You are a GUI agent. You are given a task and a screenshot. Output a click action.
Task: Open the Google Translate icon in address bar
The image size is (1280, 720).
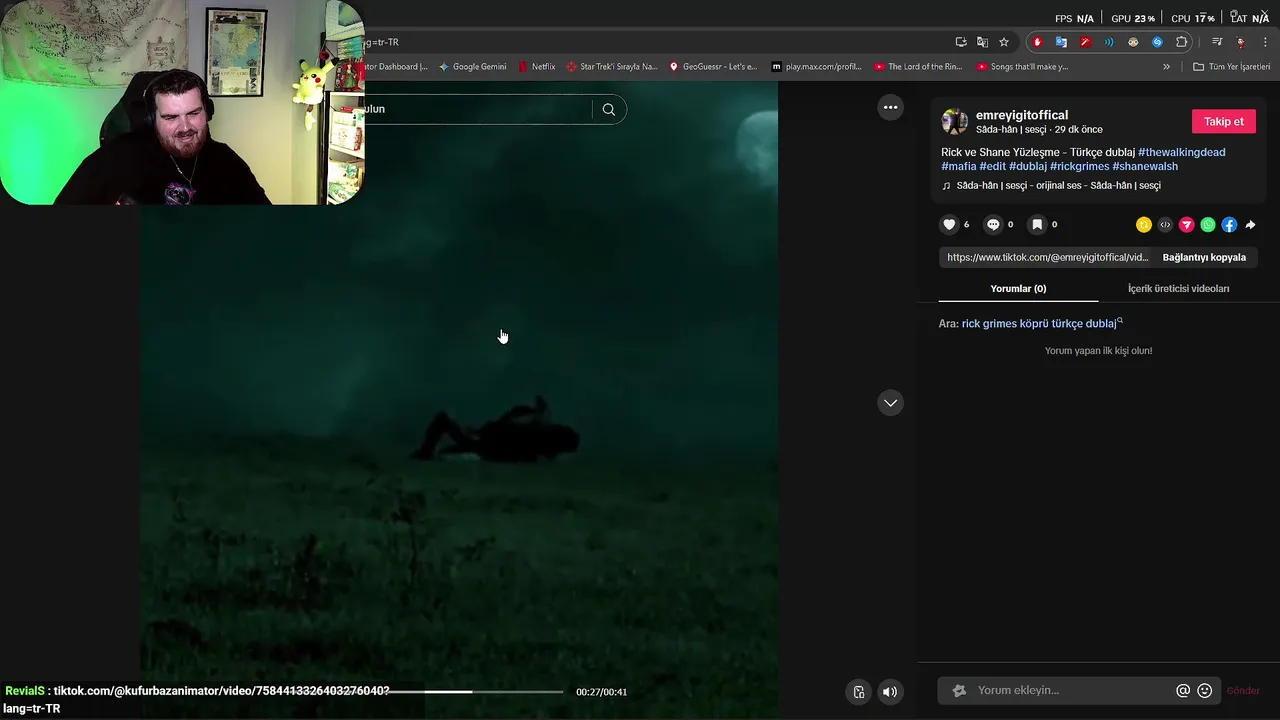[982, 42]
